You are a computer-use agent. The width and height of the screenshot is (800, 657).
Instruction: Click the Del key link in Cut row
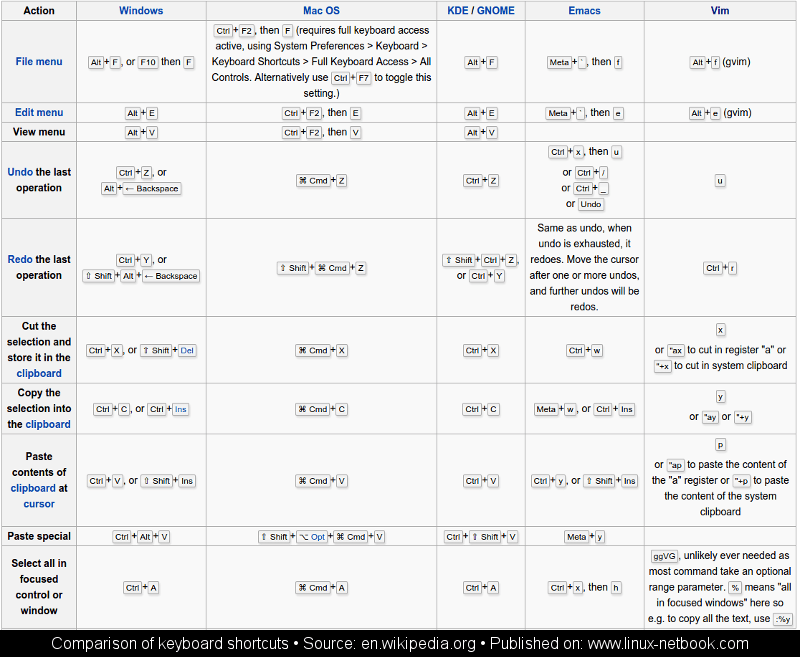click(187, 350)
